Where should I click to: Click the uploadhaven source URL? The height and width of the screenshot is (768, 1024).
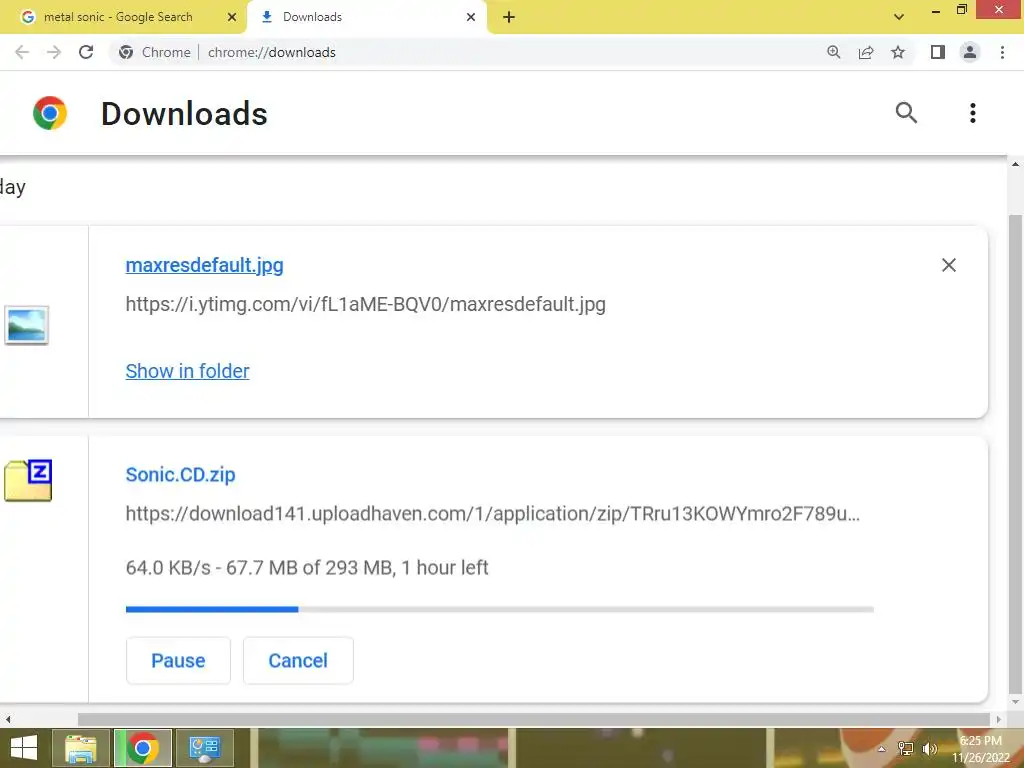tap(492, 514)
